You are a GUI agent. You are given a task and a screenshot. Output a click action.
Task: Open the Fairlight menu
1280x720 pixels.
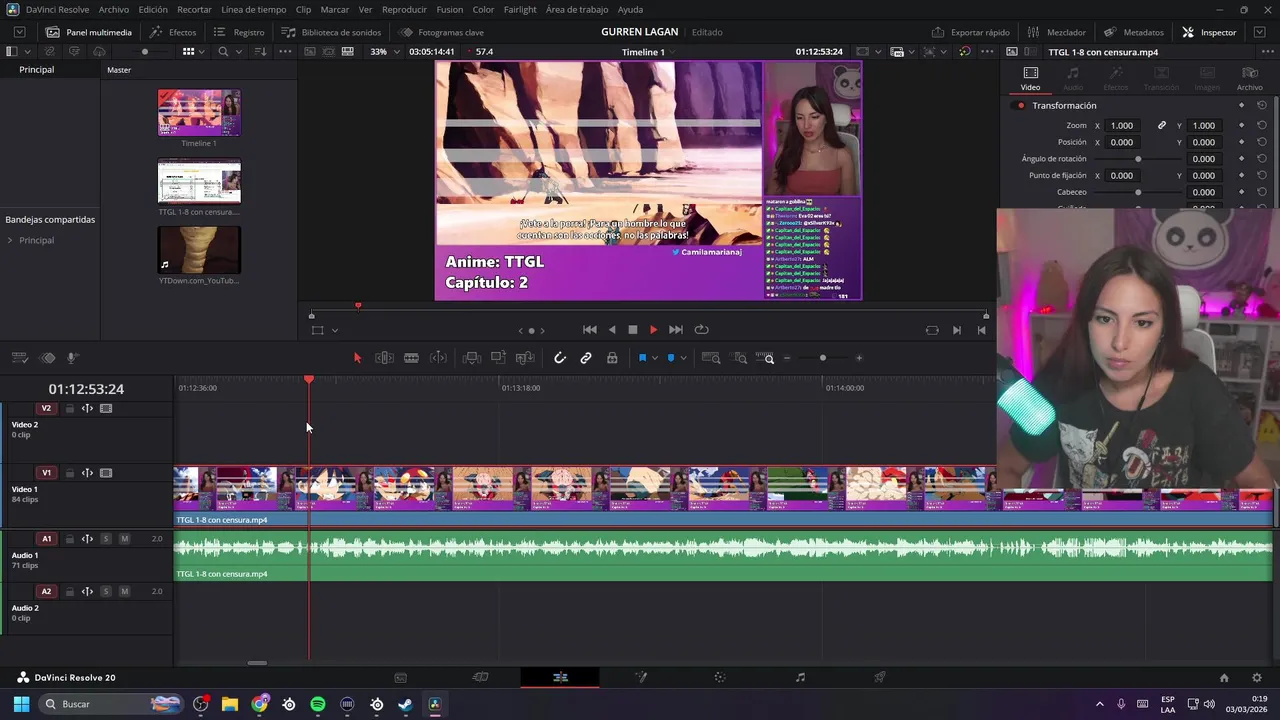pyautogui.click(x=520, y=9)
